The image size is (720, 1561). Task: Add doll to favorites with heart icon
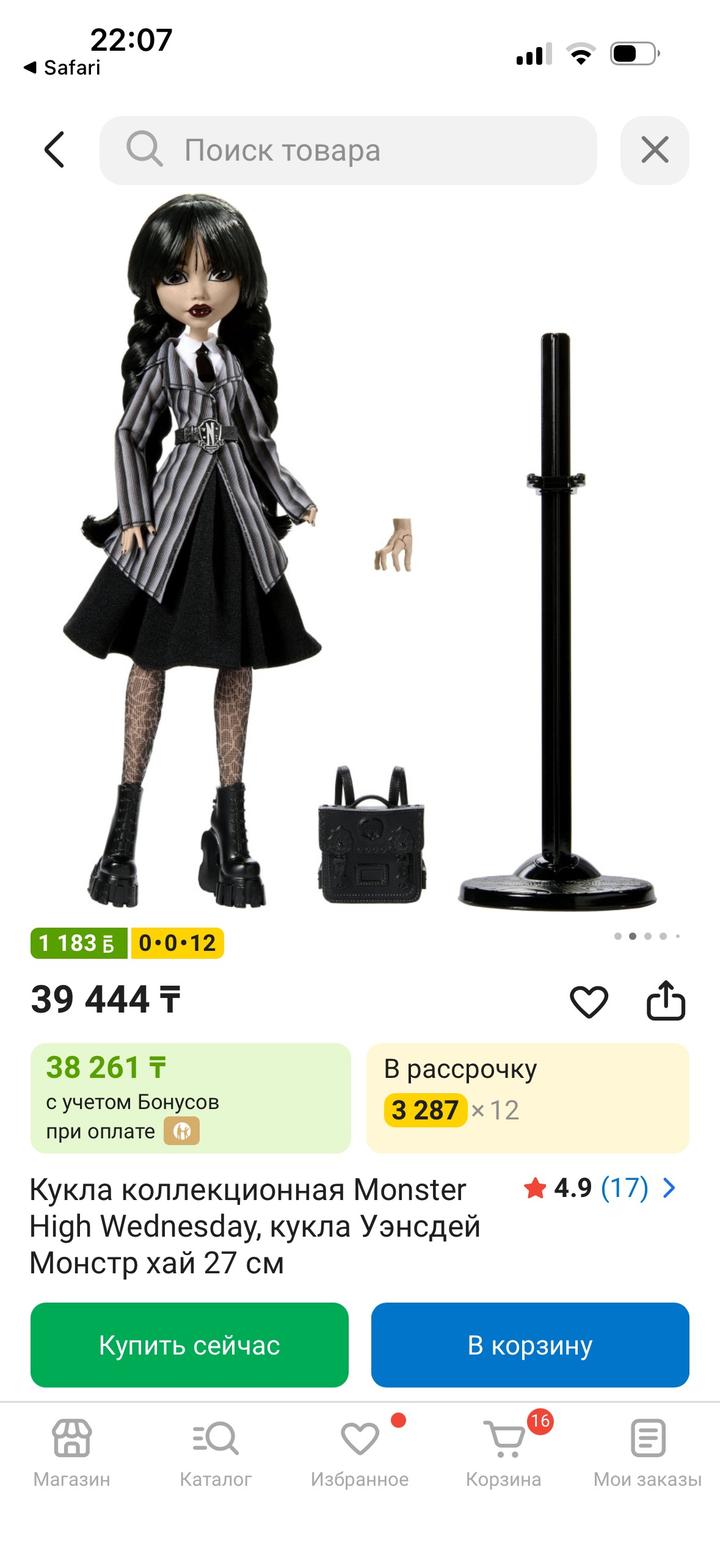click(x=589, y=1001)
